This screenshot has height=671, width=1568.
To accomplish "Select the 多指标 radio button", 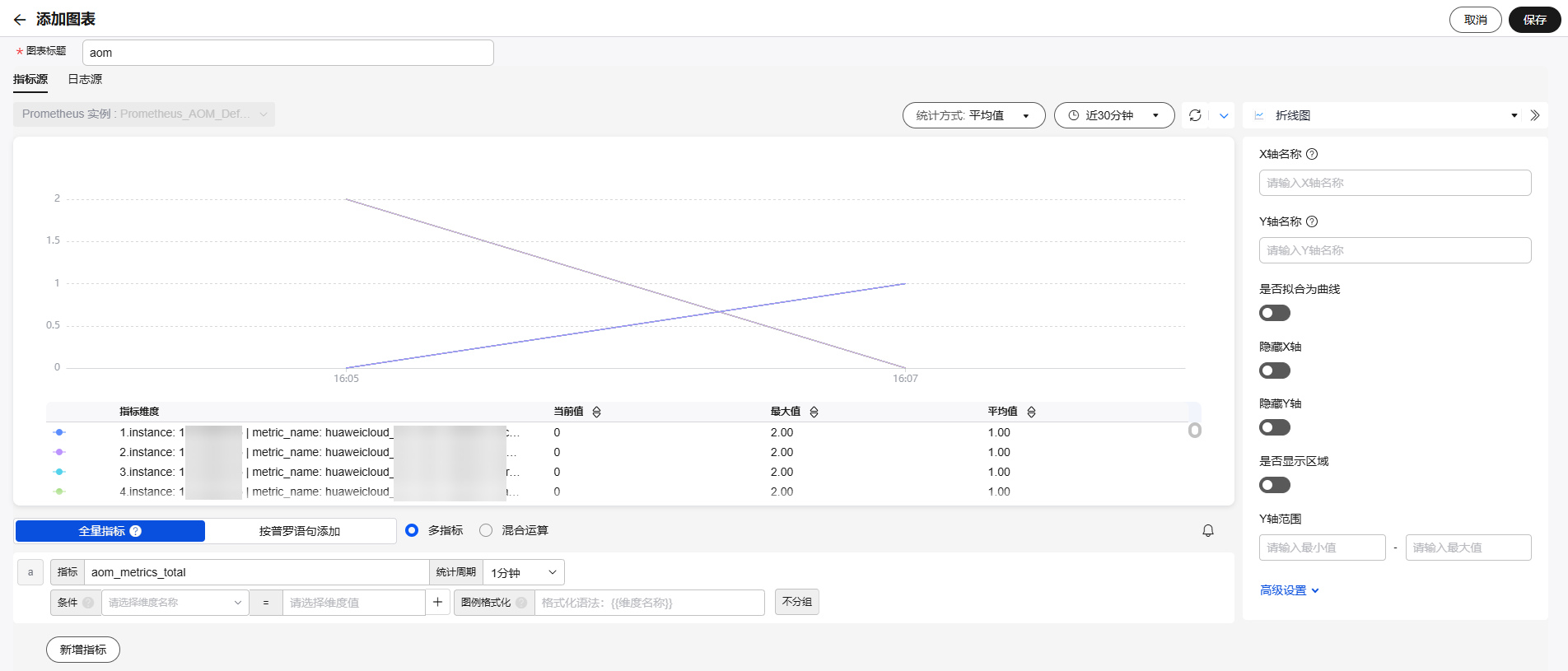I will pos(412,530).
